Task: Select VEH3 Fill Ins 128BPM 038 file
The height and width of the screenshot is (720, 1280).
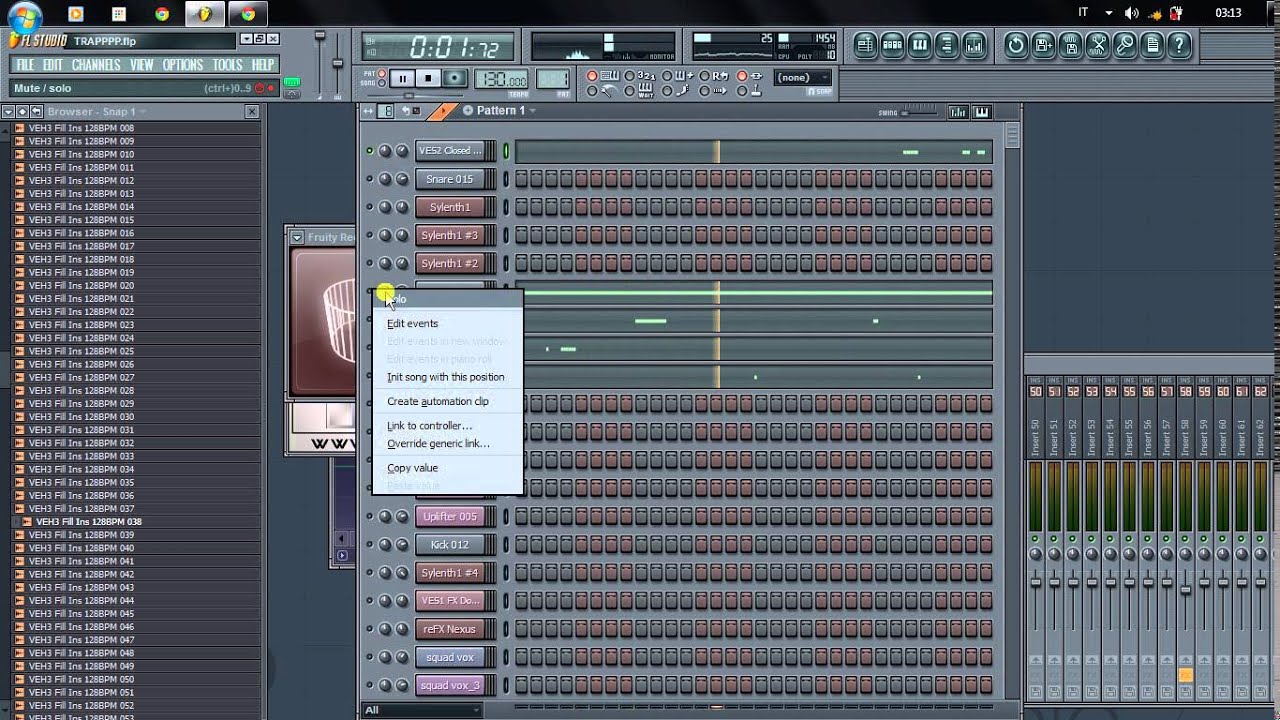Action: coord(88,522)
